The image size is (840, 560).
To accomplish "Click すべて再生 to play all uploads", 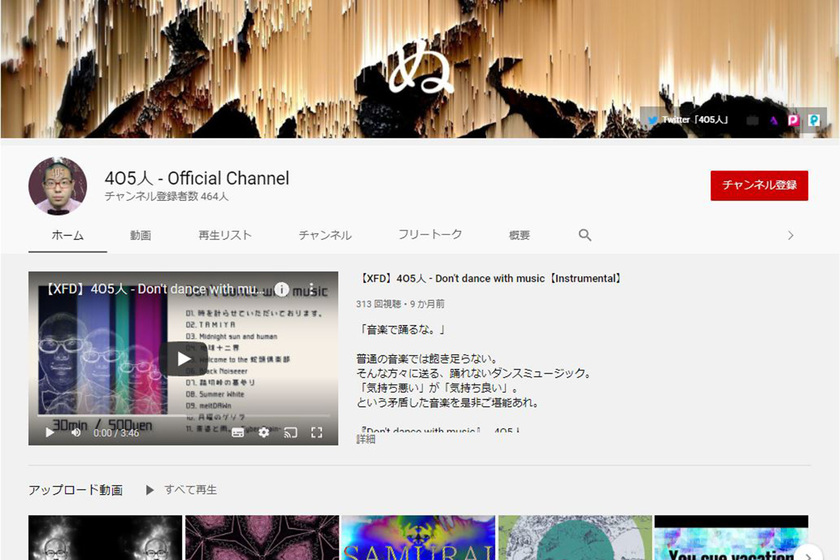I will (x=182, y=490).
